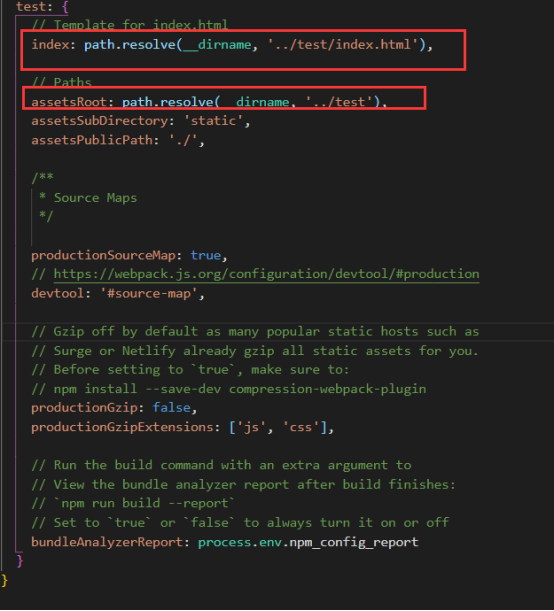Click '../test/index.html' string in index line
Screen dimensions: 554x611
pos(343,44)
